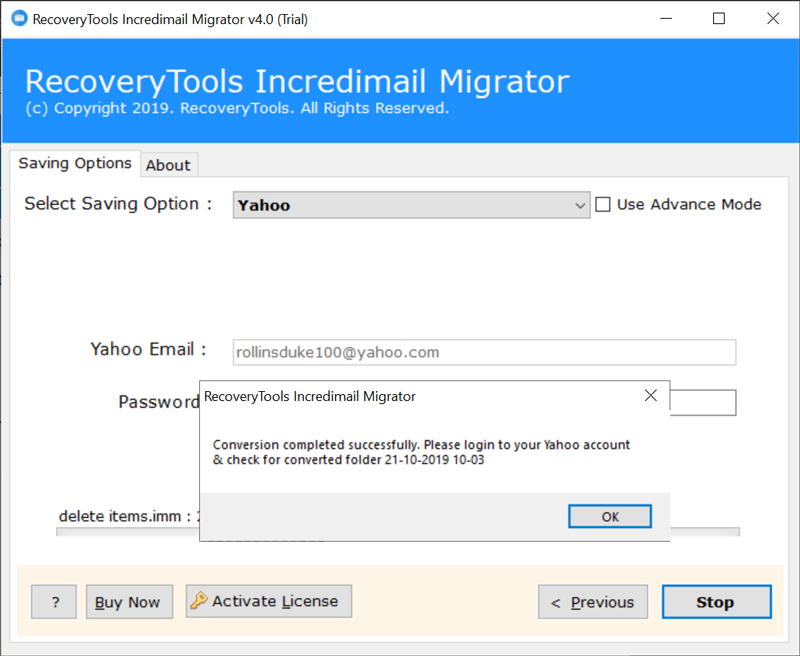Click Activate License button
The width and height of the screenshot is (800, 656).
coord(269,601)
